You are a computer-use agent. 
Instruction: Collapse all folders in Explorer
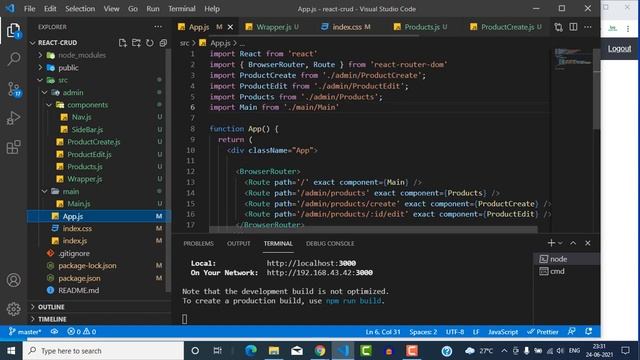click(x=163, y=43)
